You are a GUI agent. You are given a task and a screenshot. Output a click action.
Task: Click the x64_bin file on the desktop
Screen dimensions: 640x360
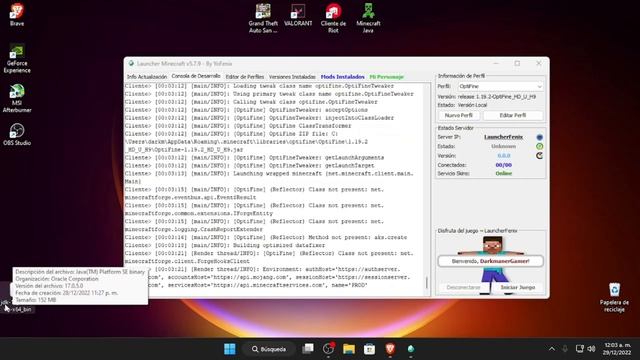(x=17, y=309)
